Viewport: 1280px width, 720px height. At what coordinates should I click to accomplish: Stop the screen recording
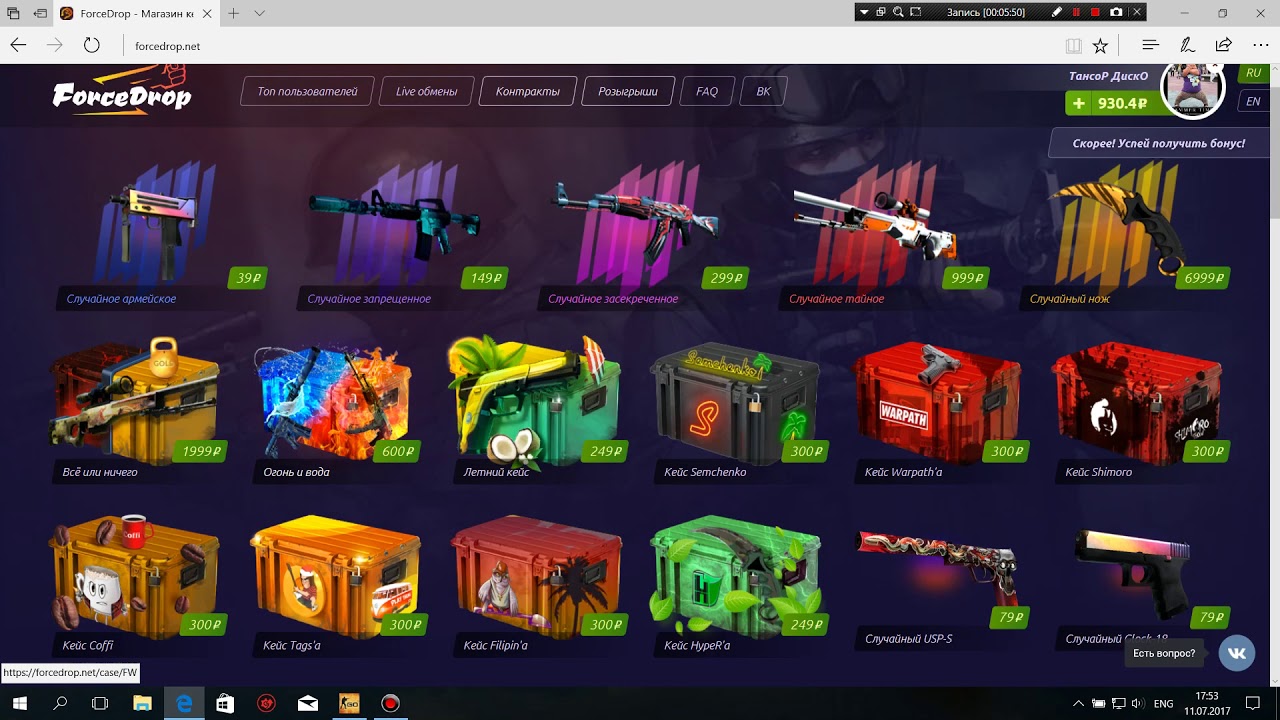1096,12
